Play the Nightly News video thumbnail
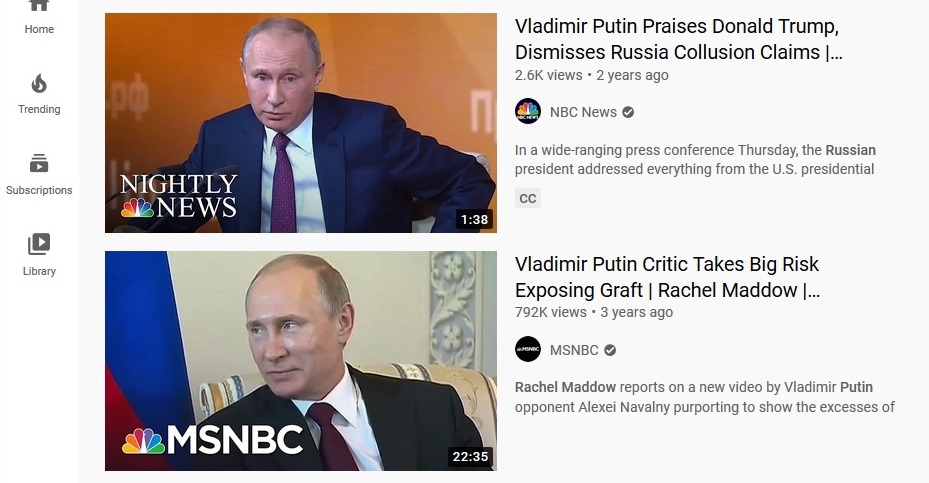Screen dimensions: 929x483 (301, 123)
